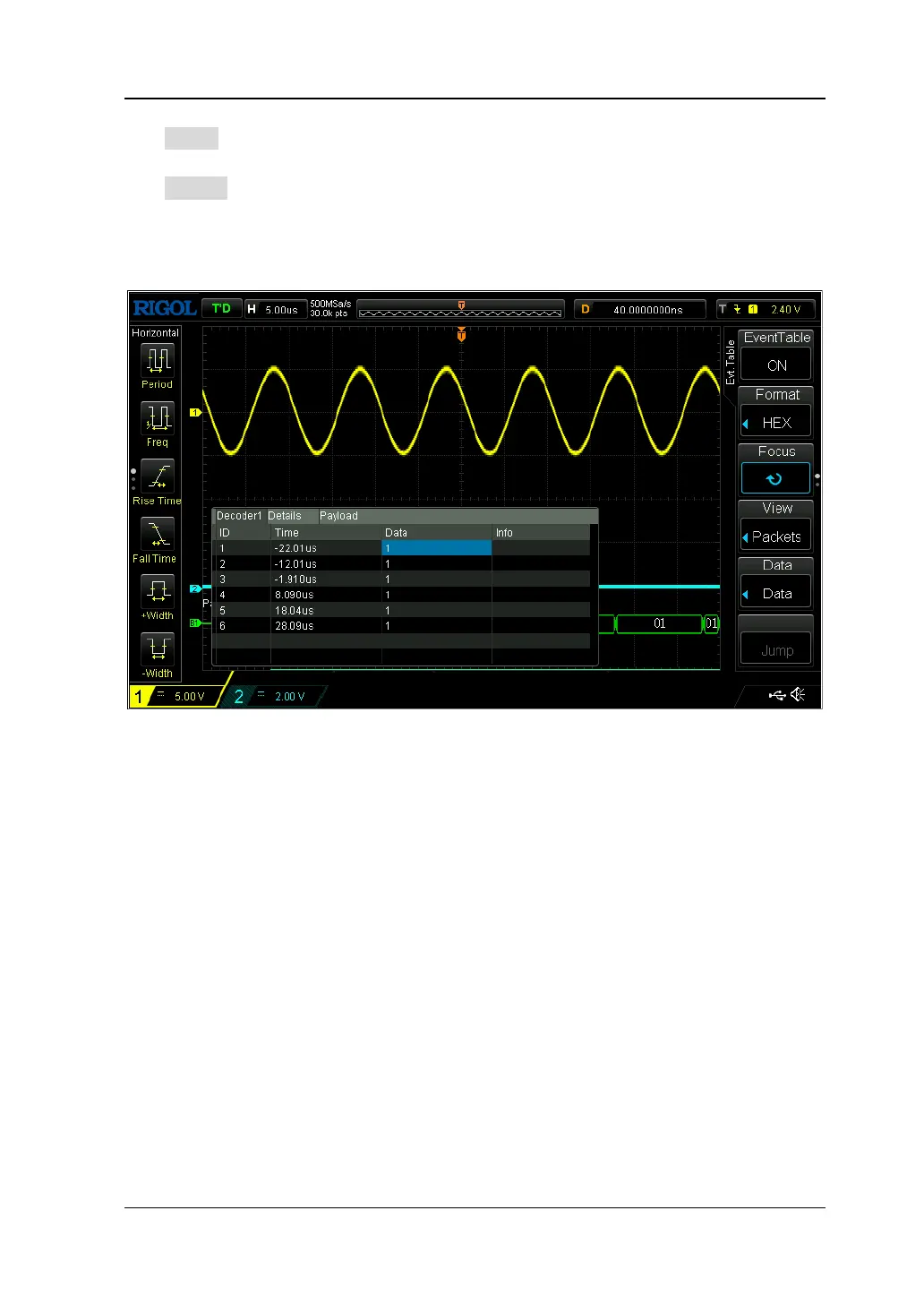Select the row with time -1.910us
The image size is (924, 1305).
click(402, 580)
